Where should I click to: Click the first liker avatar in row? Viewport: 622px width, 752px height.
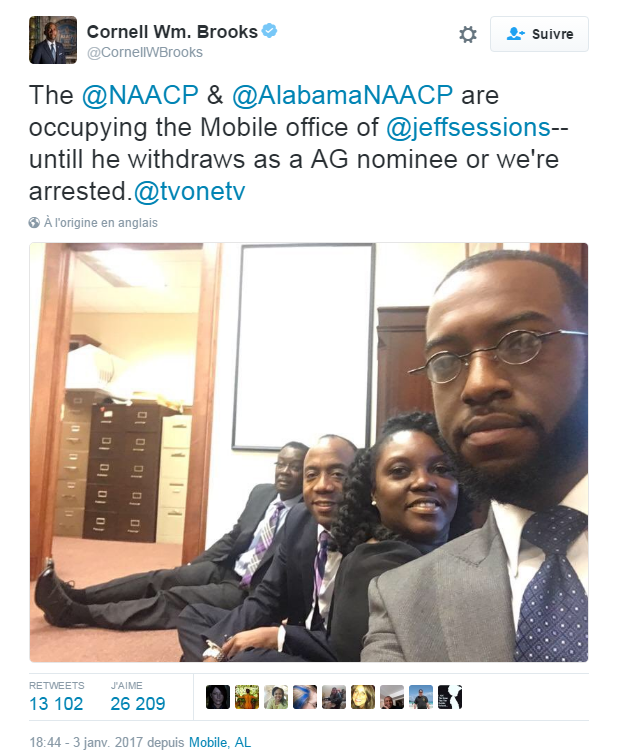pyautogui.click(x=218, y=697)
